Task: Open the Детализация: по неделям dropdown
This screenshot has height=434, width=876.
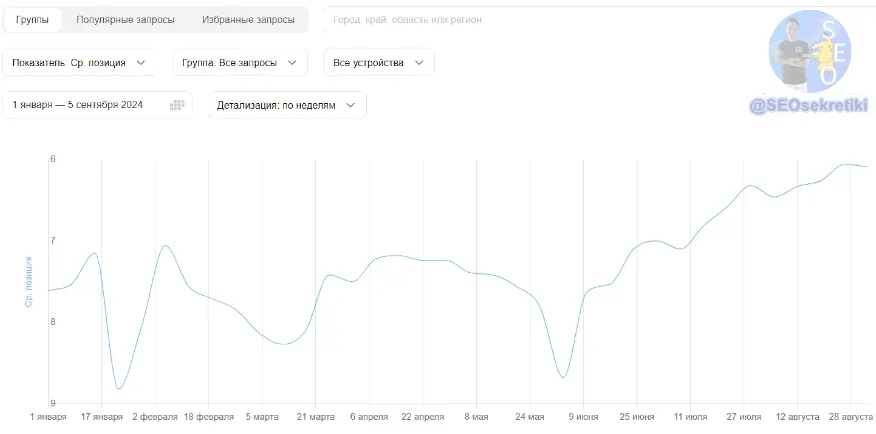Action: 286,105
